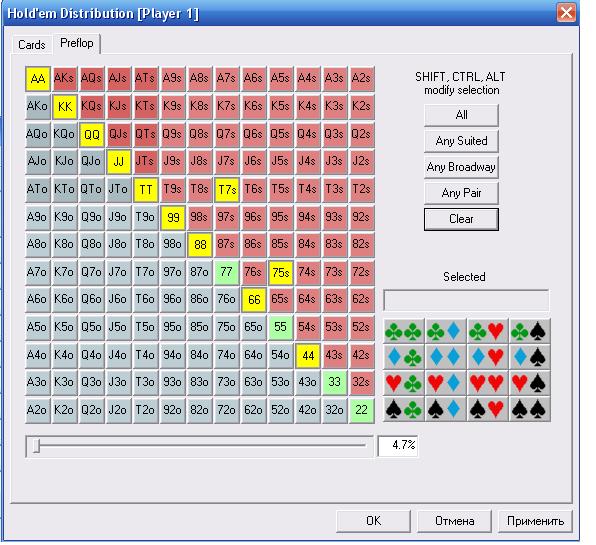
Task: Choose Any Pair hands
Action: point(461,193)
